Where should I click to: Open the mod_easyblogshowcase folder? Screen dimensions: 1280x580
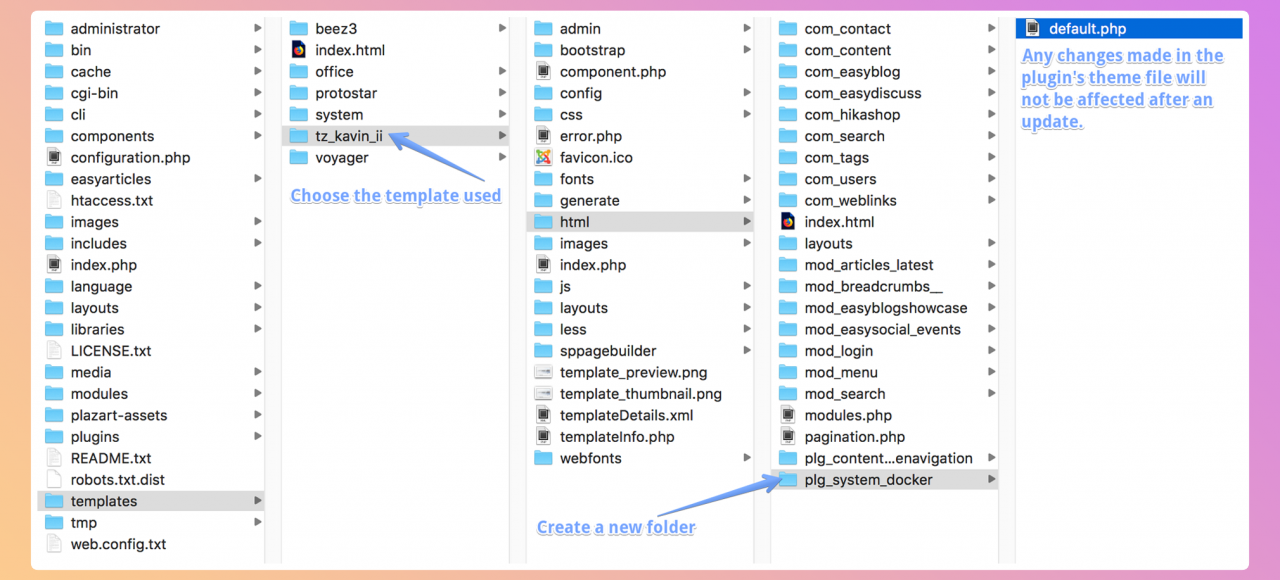(x=885, y=308)
